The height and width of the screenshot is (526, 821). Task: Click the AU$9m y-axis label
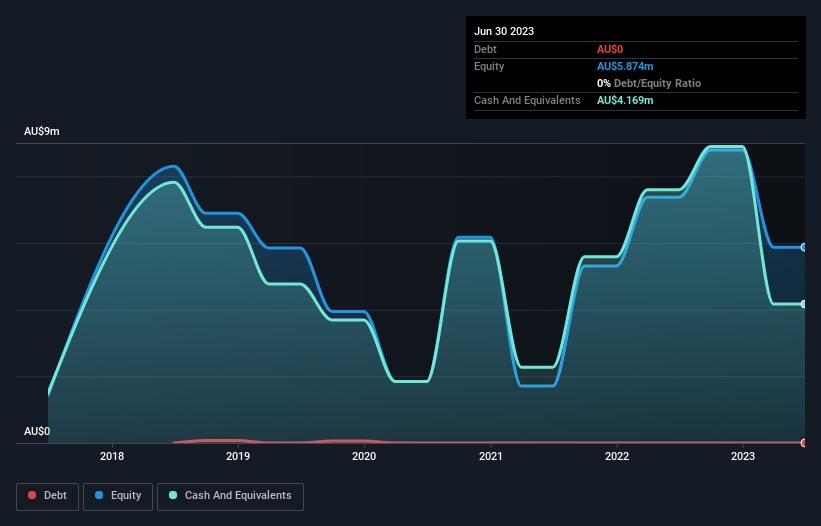click(42, 131)
